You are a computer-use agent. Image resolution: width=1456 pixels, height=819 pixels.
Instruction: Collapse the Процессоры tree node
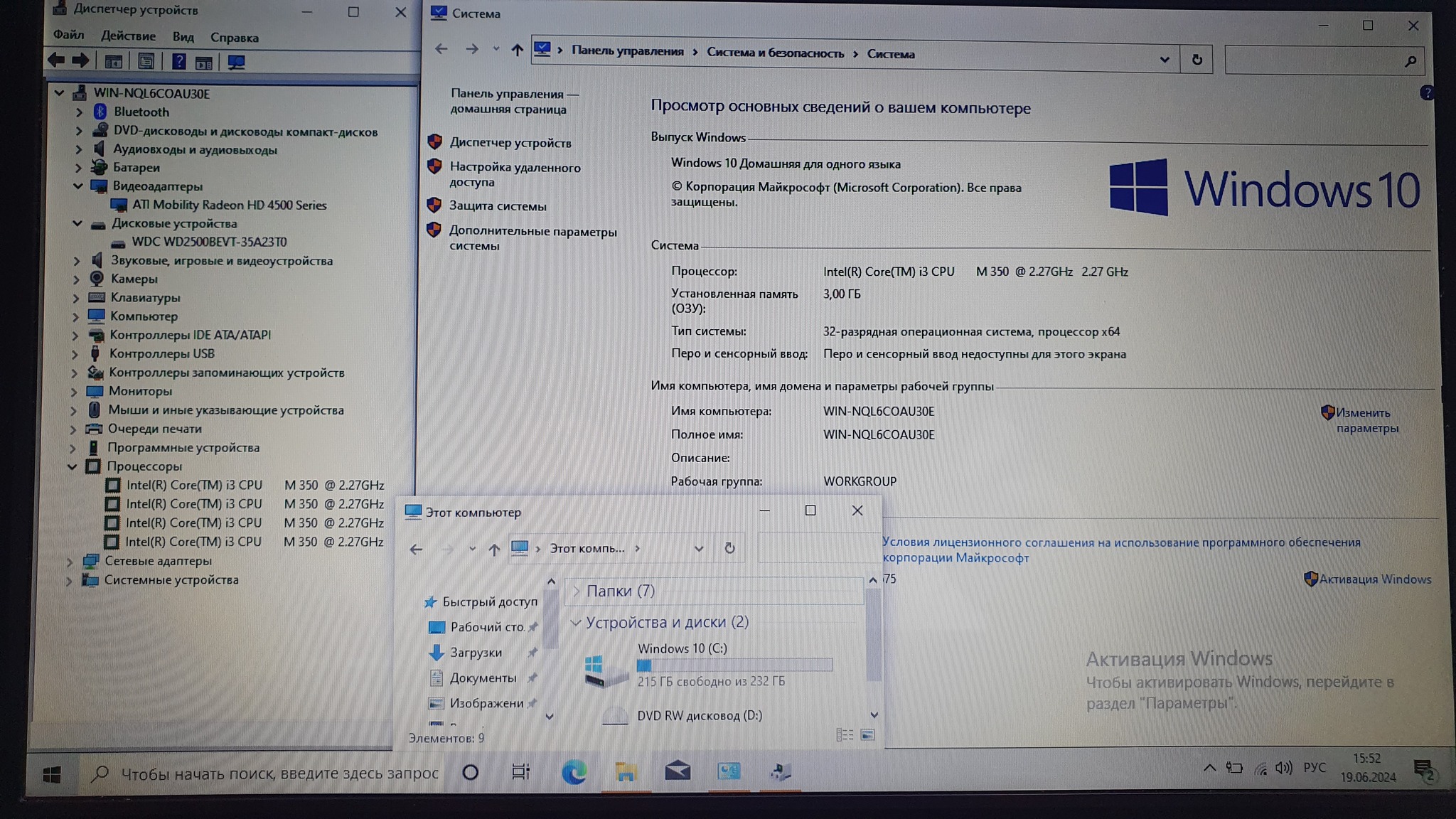[73, 466]
